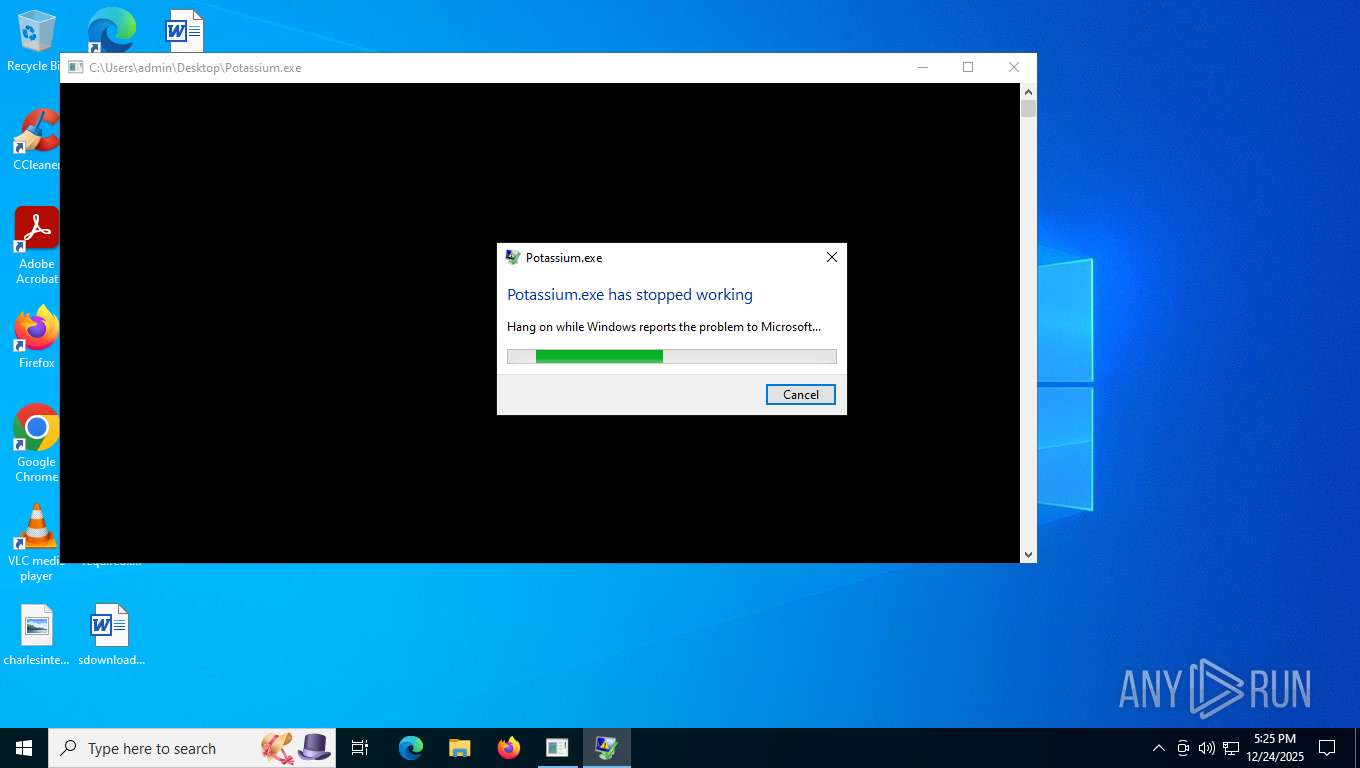Select the Potassium.exe taskbar button

click(x=606, y=748)
